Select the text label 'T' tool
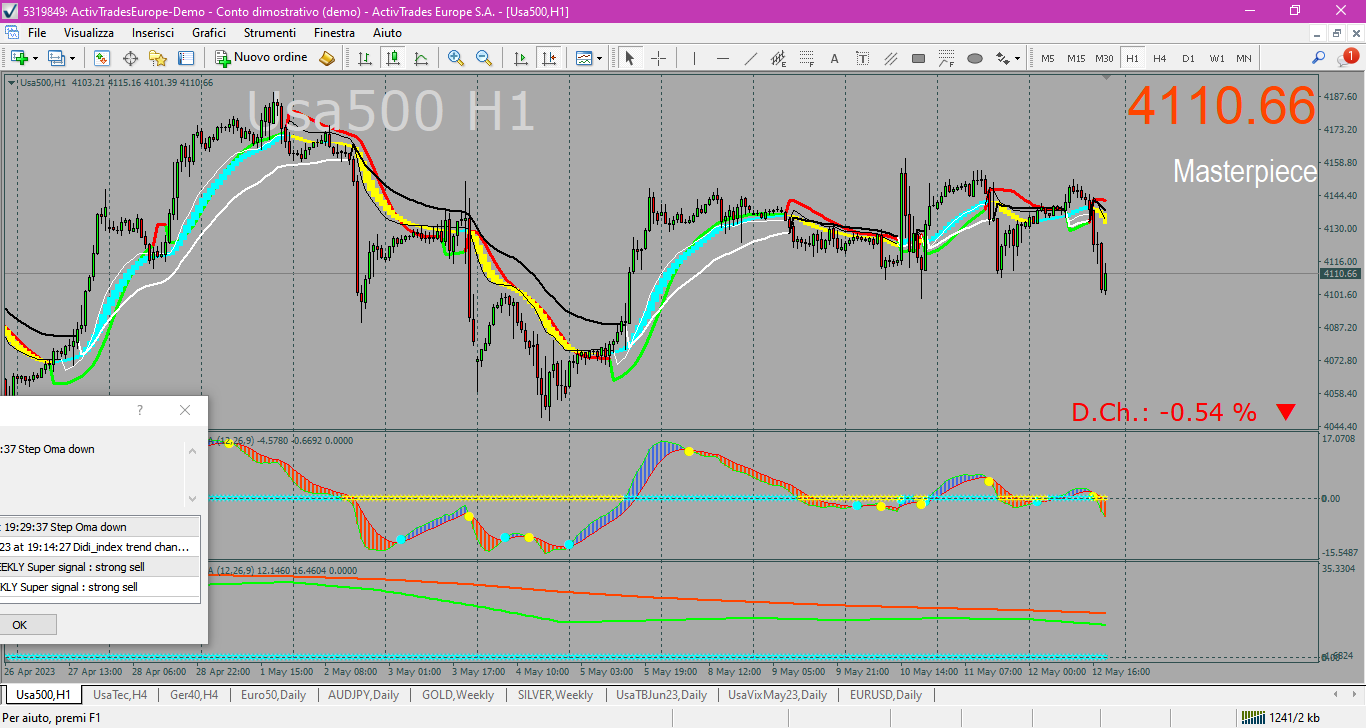Viewport: 1366px width, 728px height. click(862, 58)
